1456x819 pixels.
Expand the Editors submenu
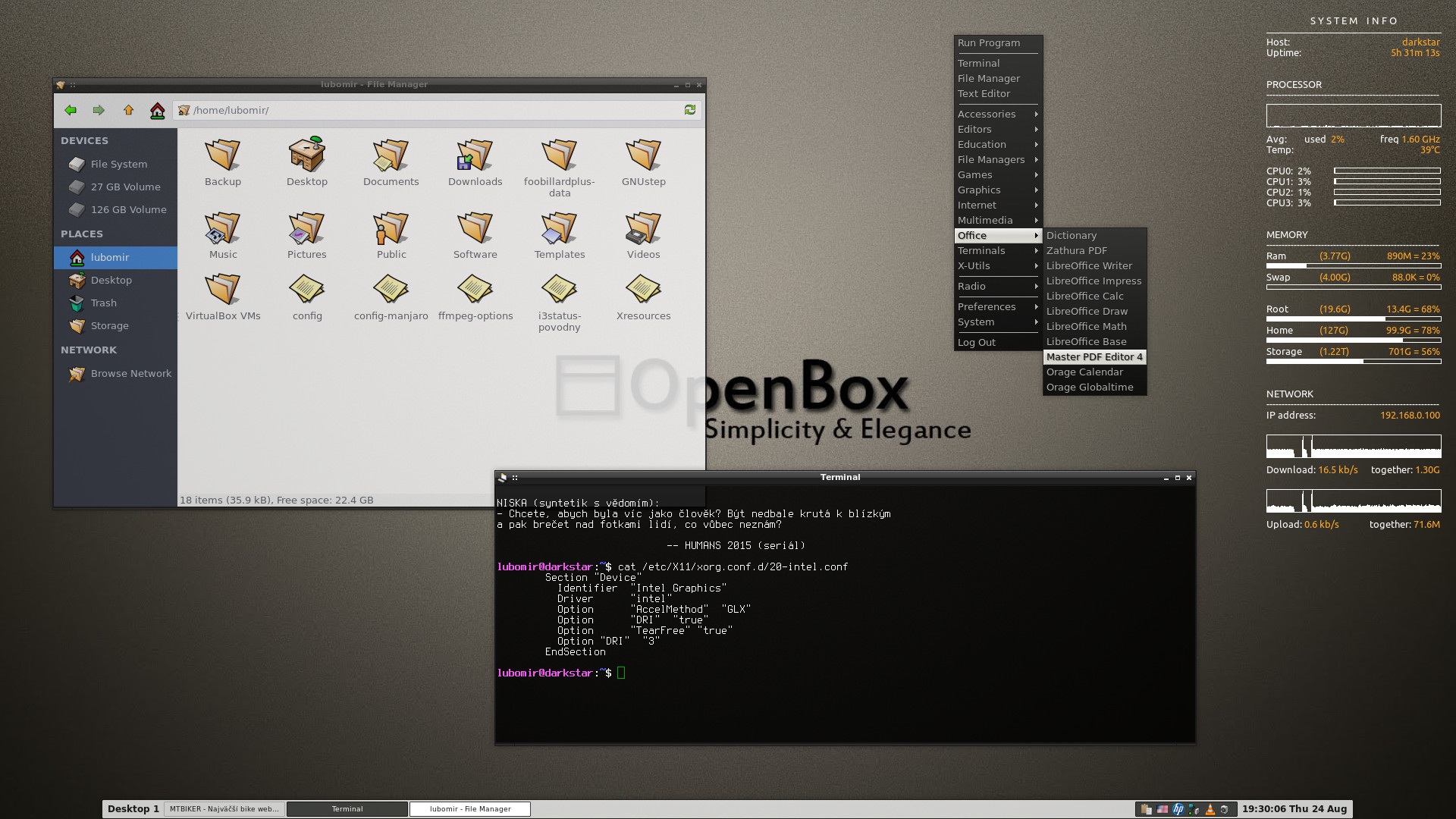point(998,129)
